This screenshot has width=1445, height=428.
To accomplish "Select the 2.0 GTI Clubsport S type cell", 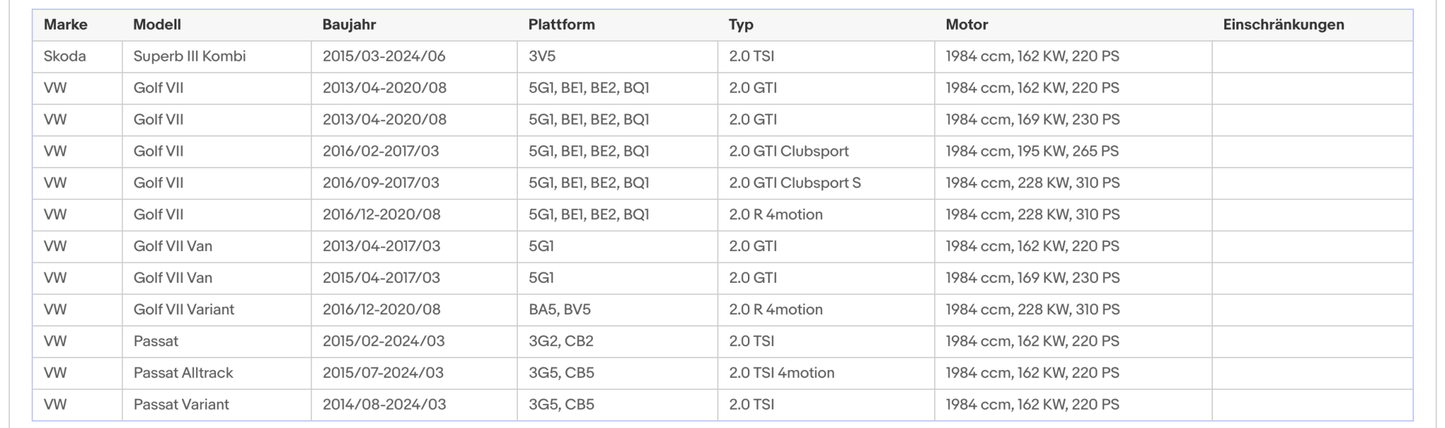I will [794, 183].
